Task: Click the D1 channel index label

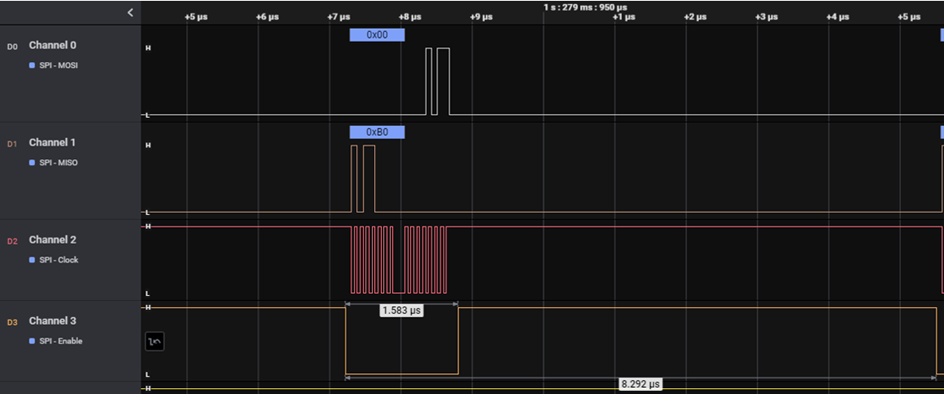Action: [12, 144]
